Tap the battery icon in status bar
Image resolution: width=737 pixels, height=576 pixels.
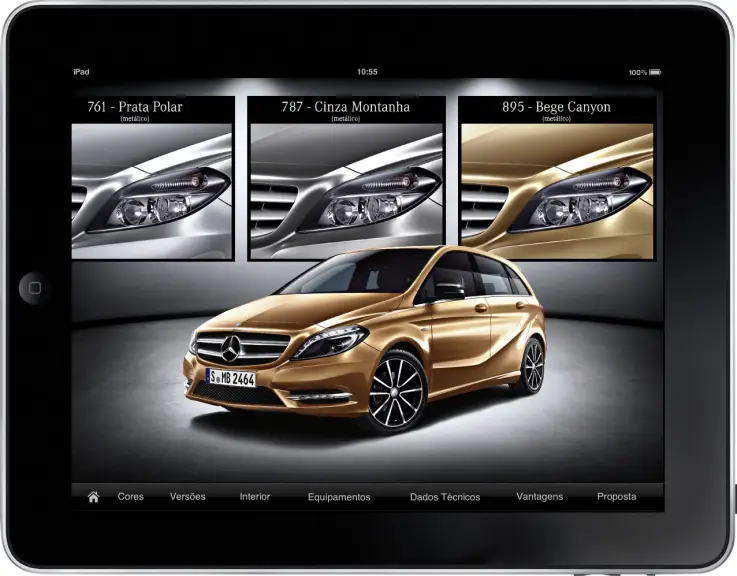[x=654, y=73]
